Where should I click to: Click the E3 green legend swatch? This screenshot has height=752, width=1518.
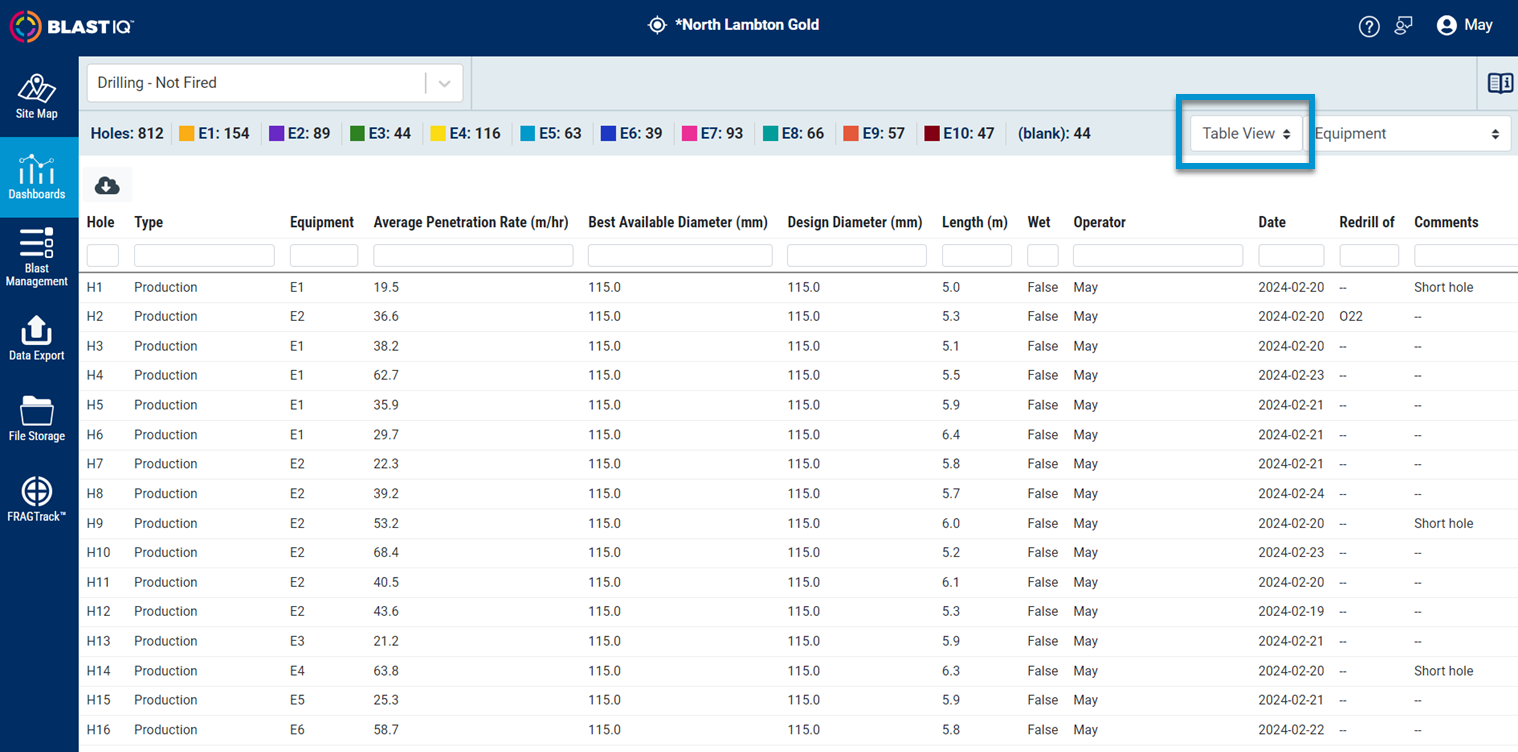[x=357, y=133]
